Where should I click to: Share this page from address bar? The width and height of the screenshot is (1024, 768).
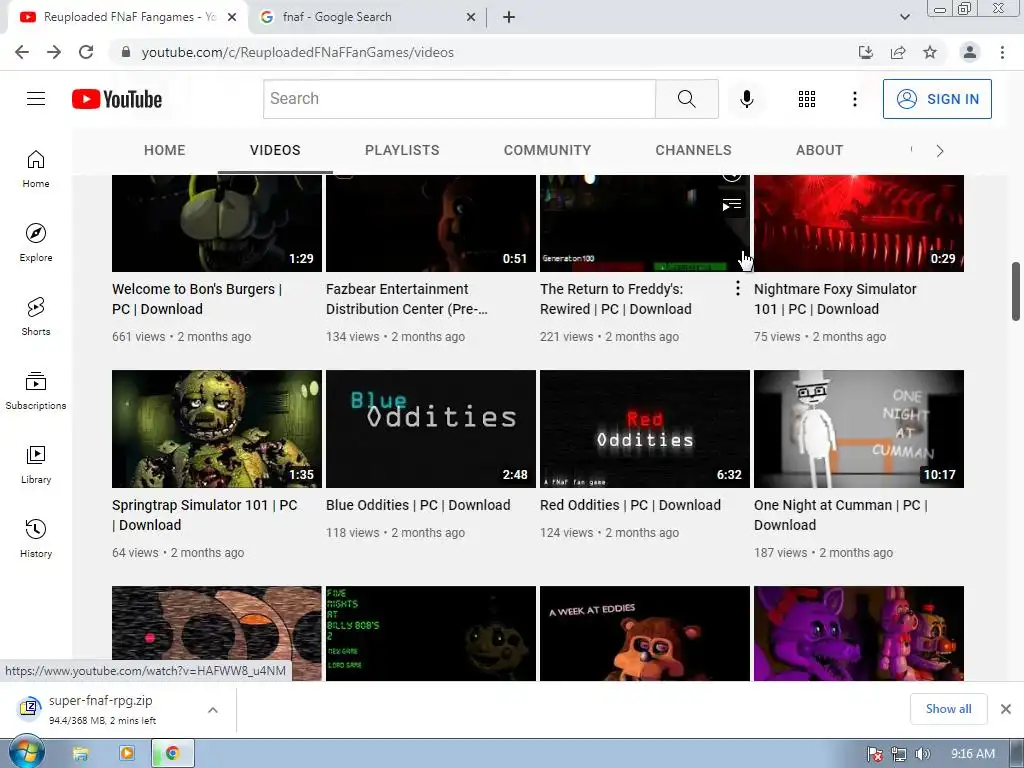[x=898, y=52]
